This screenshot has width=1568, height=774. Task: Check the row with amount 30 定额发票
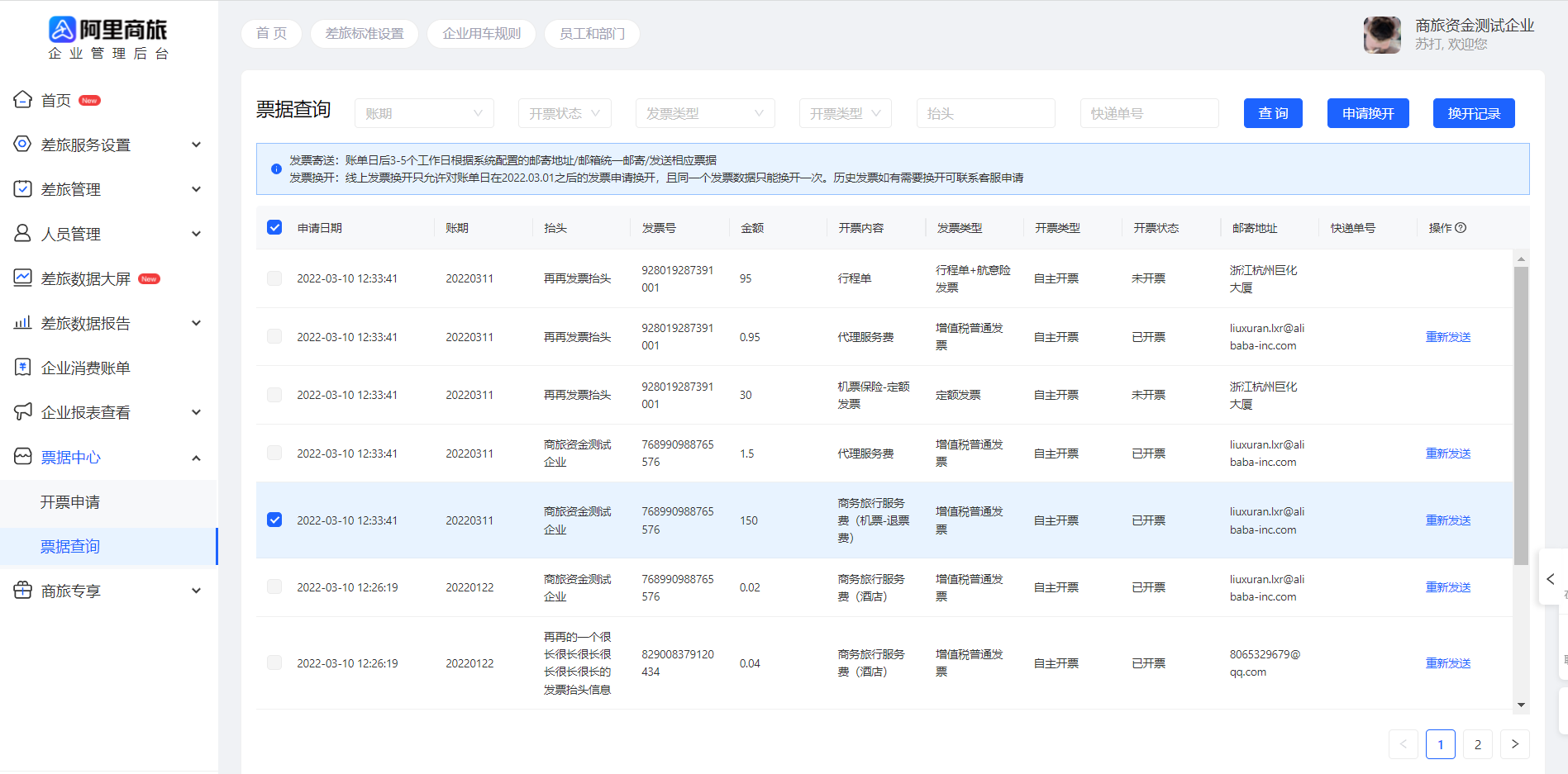pyautogui.click(x=274, y=395)
